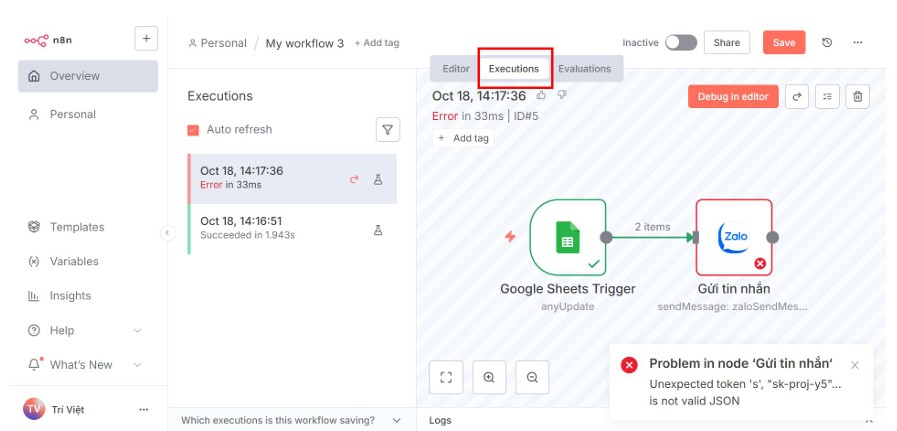
Task: Switch to the Editor tab
Action: coord(456,69)
